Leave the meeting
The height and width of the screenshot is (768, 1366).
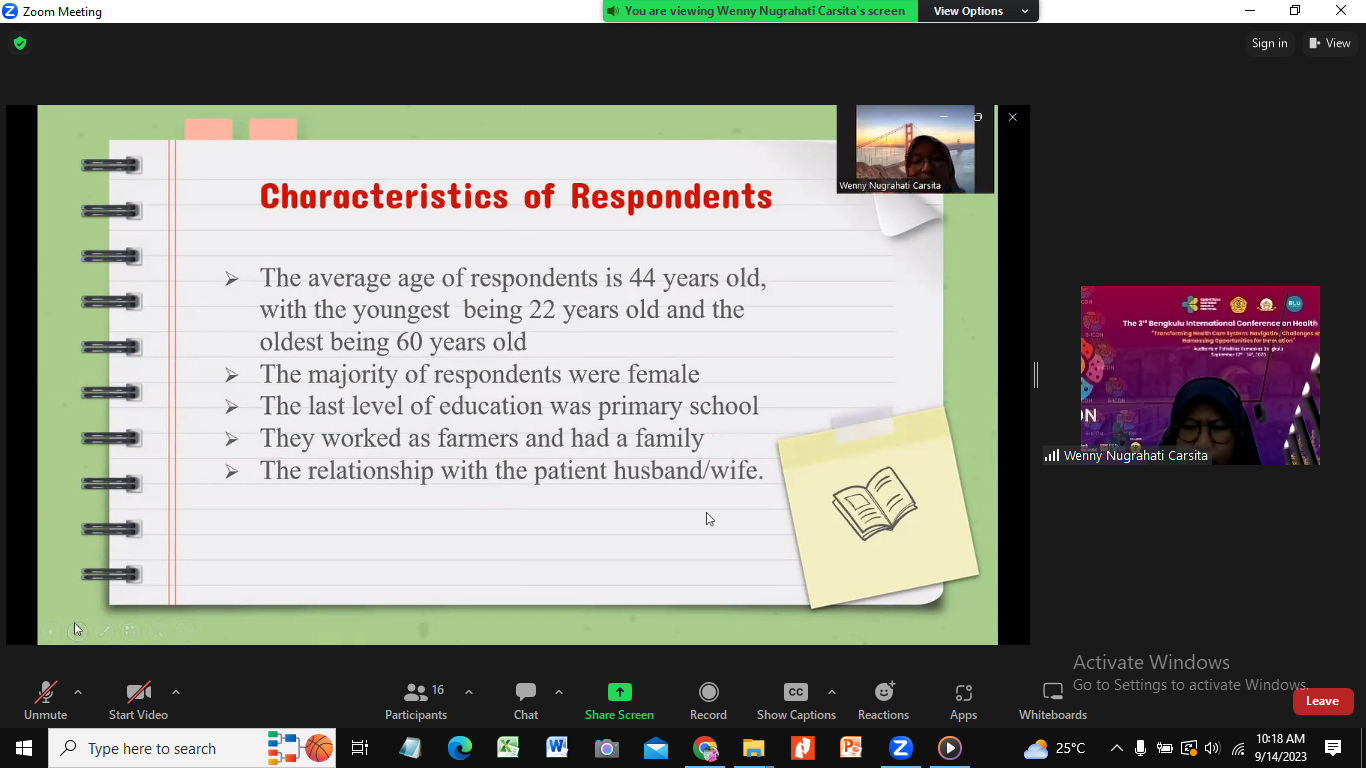tap(1322, 701)
